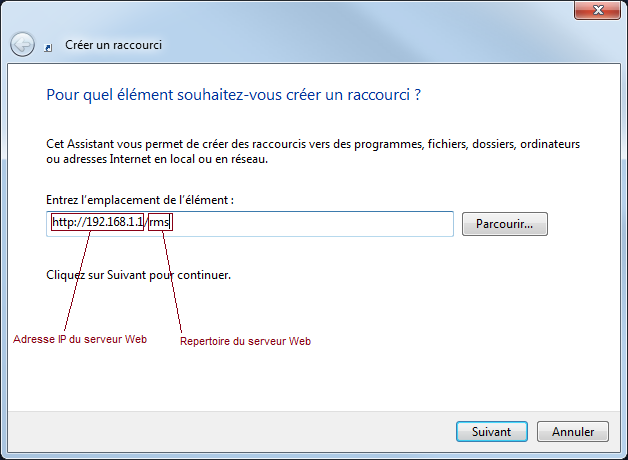Click the 'Cet Assistant vous permet' description line
This screenshot has height=460, width=628.
click(x=313, y=144)
